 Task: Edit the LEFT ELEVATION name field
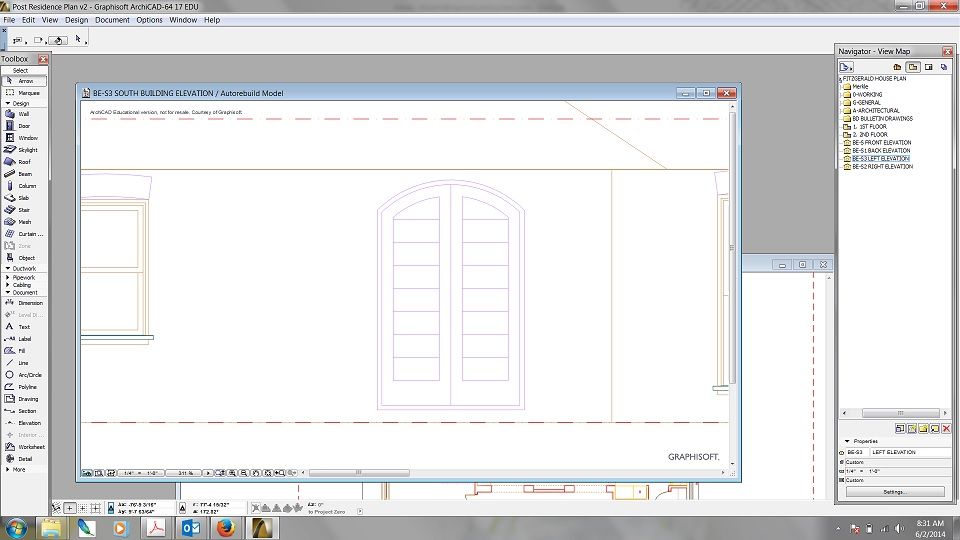[x=909, y=452]
